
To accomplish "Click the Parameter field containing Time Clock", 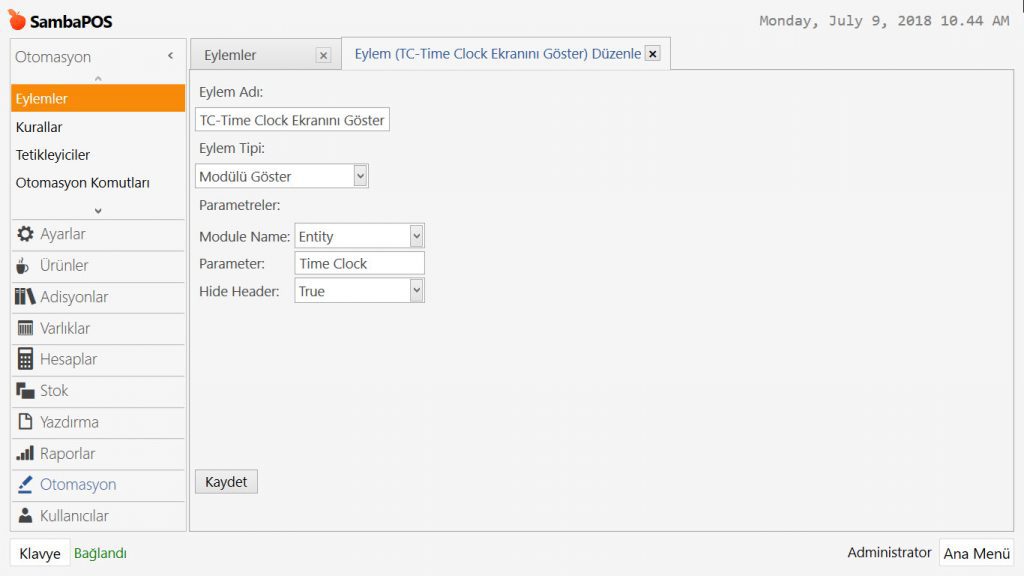I will coord(359,264).
